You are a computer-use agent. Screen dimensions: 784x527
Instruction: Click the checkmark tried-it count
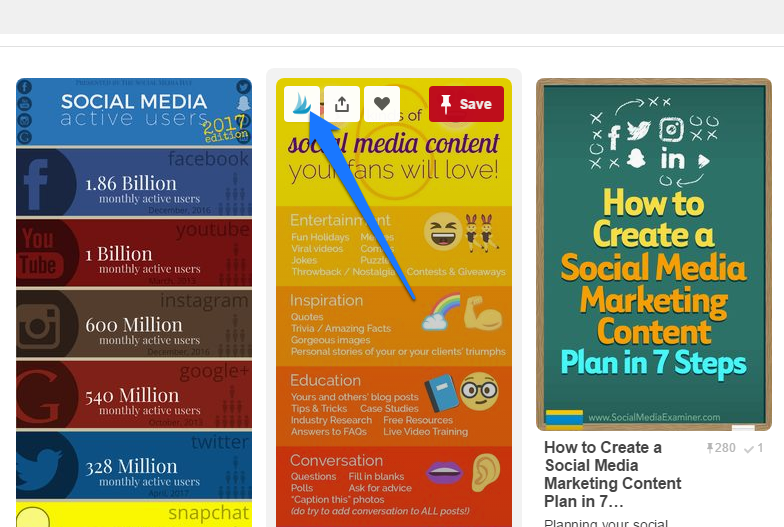point(754,448)
